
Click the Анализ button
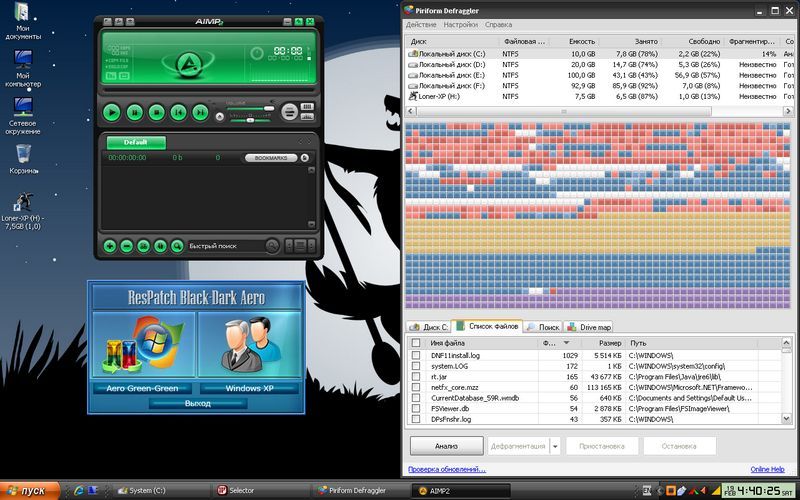(x=446, y=446)
